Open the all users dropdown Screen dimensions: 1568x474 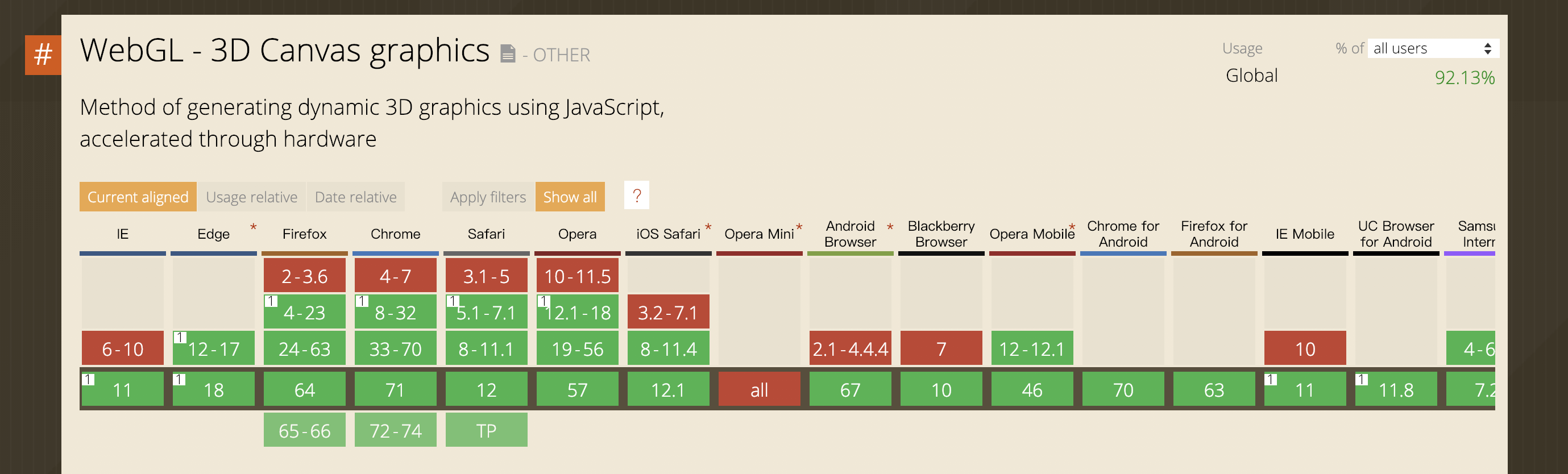1433,48
